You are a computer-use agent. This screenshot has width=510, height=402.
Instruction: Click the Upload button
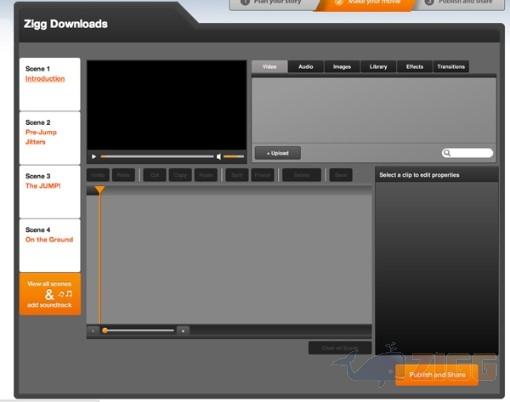click(x=278, y=153)
